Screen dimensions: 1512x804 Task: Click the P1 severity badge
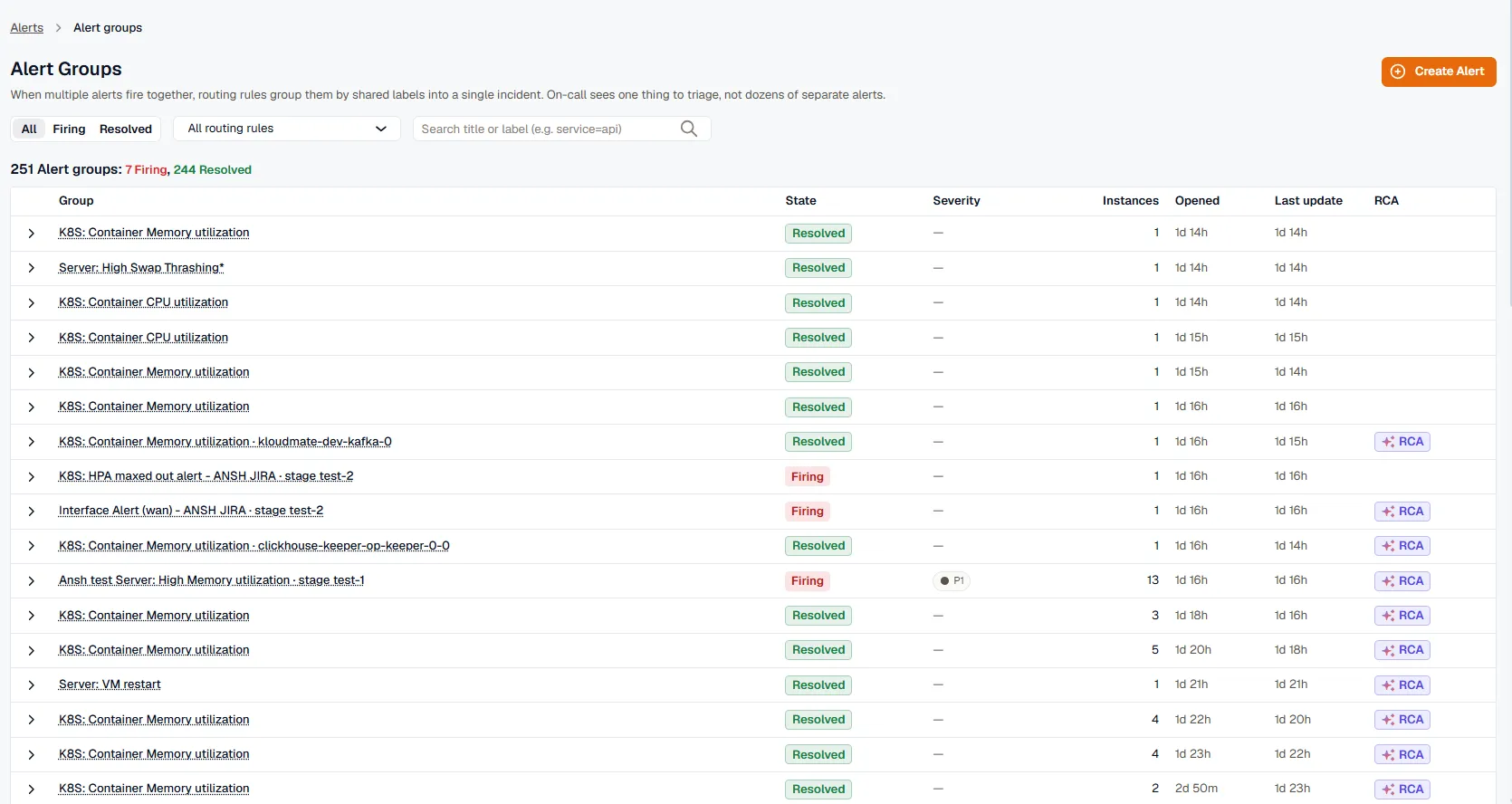point(952,581)
